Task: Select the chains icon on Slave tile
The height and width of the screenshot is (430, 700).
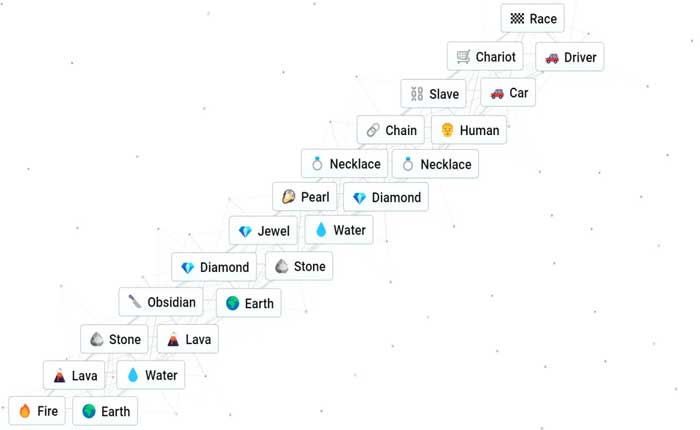Action: coord(417,94)
